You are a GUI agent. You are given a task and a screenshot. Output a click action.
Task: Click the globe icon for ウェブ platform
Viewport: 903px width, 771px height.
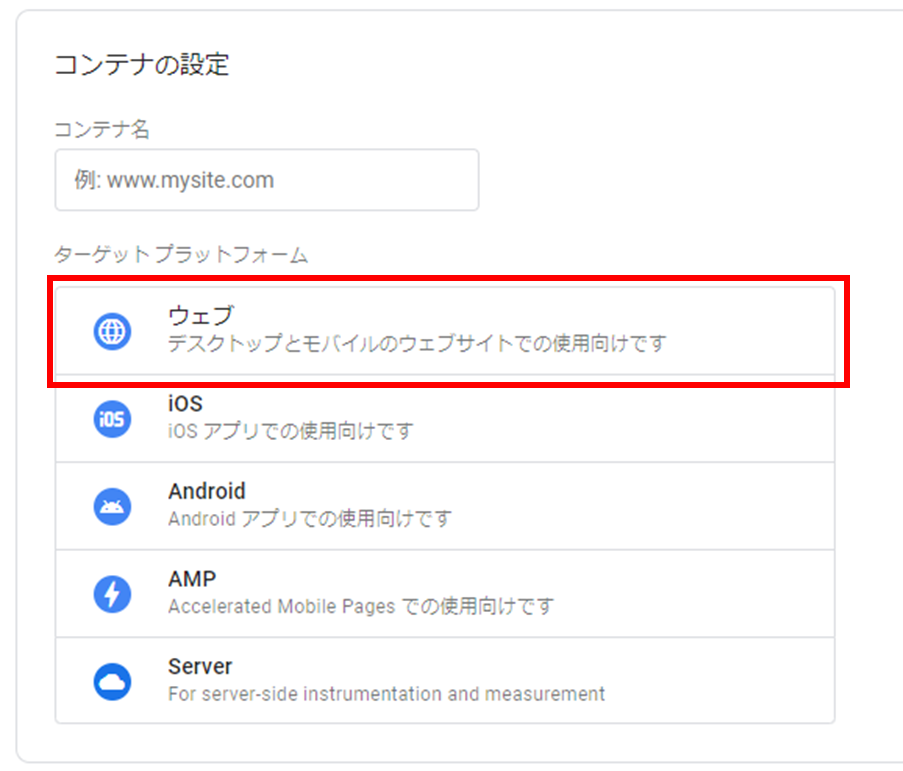[x=112, y=331]
